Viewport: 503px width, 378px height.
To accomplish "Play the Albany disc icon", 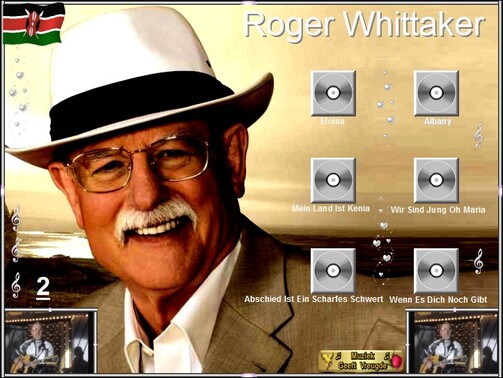I will tap(436, 93).
